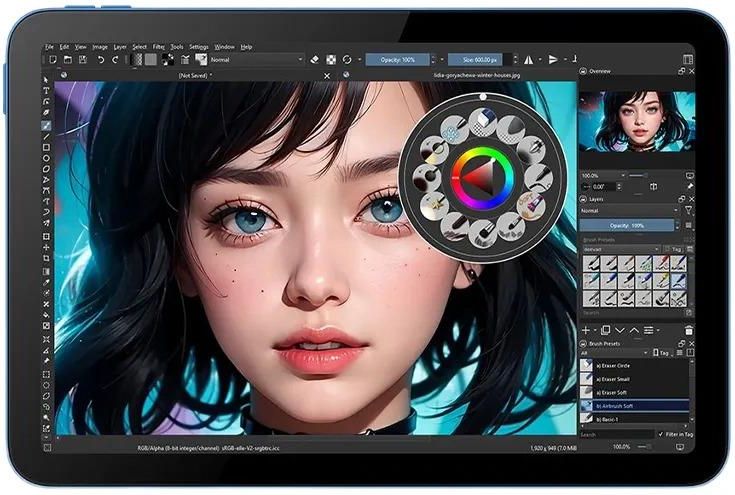The height and width of the screenshot is (495, 735).
Task: Click the reload brush preset icon
Action: 346,60
